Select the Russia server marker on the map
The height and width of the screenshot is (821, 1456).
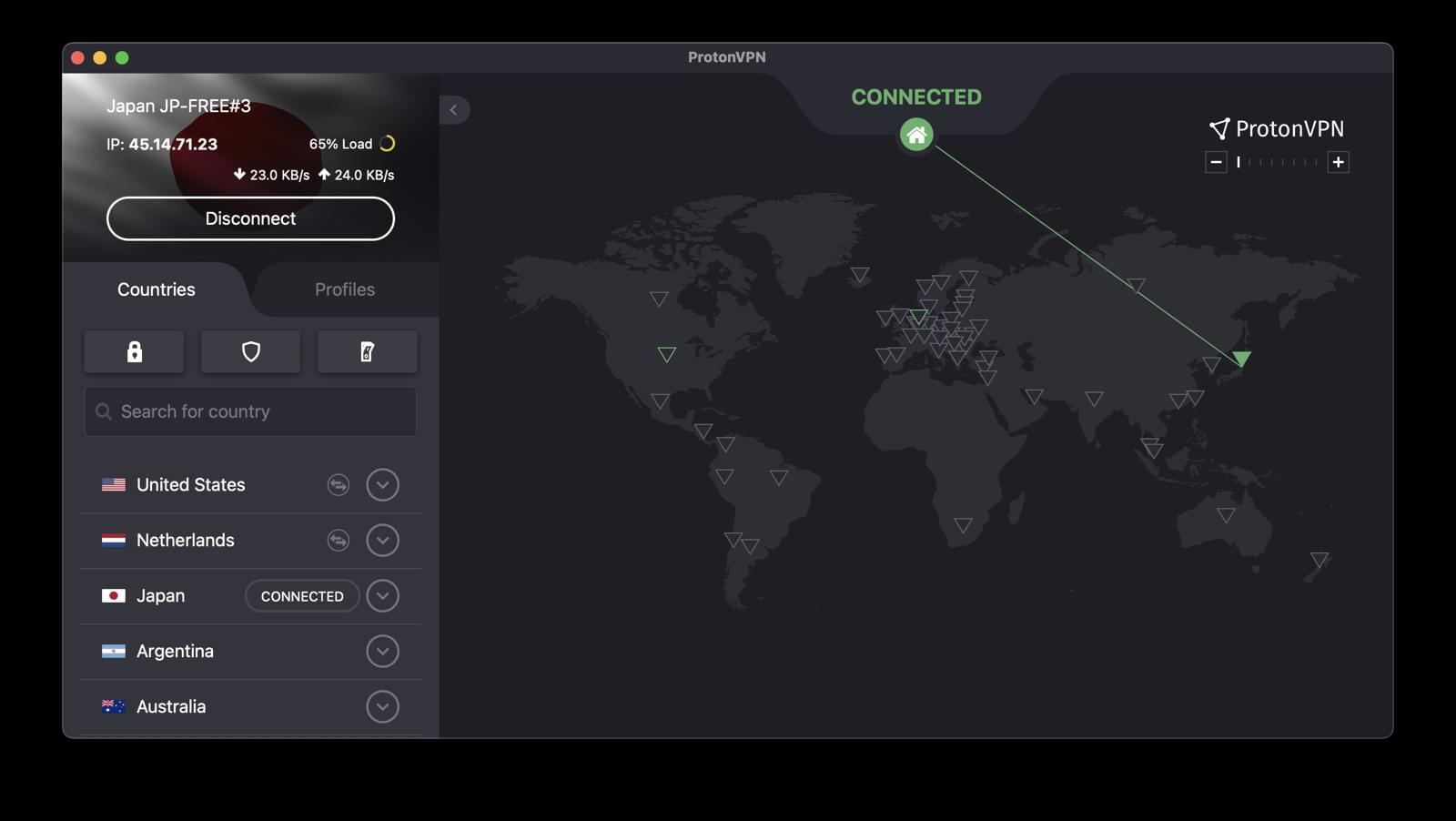tap(1136, 286)
